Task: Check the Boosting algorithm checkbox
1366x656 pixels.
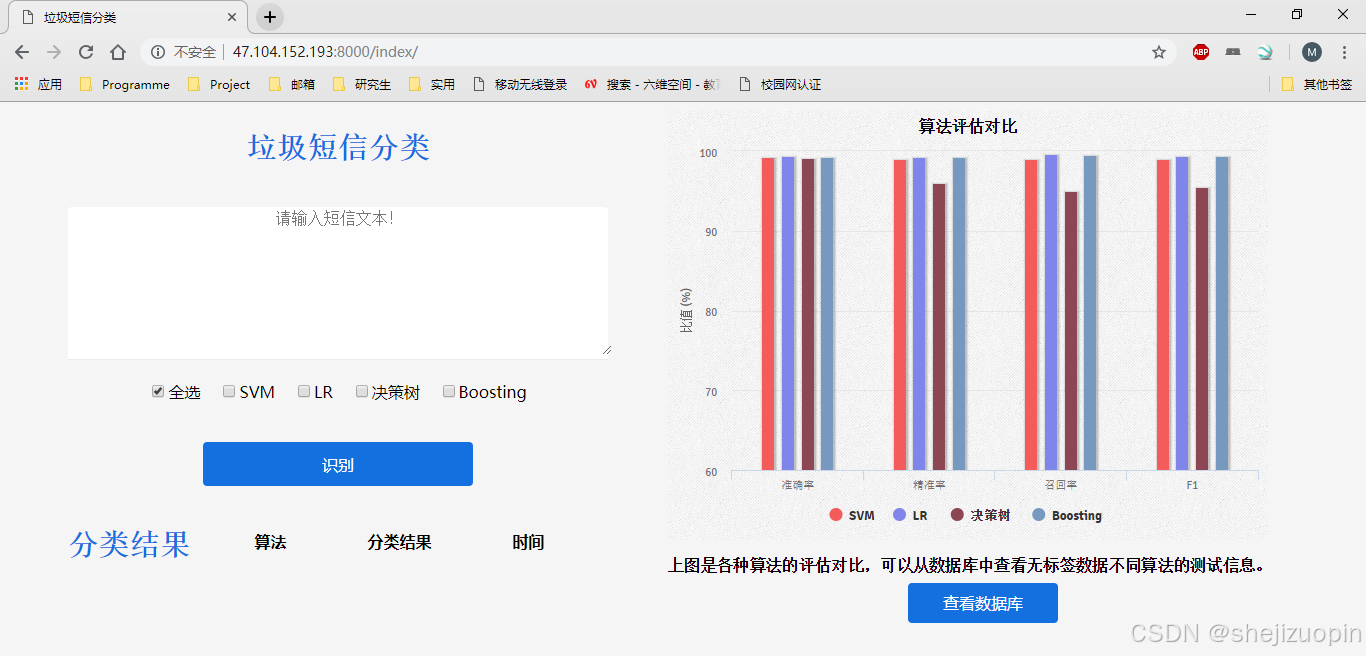Action: click(x=448, y=391)
